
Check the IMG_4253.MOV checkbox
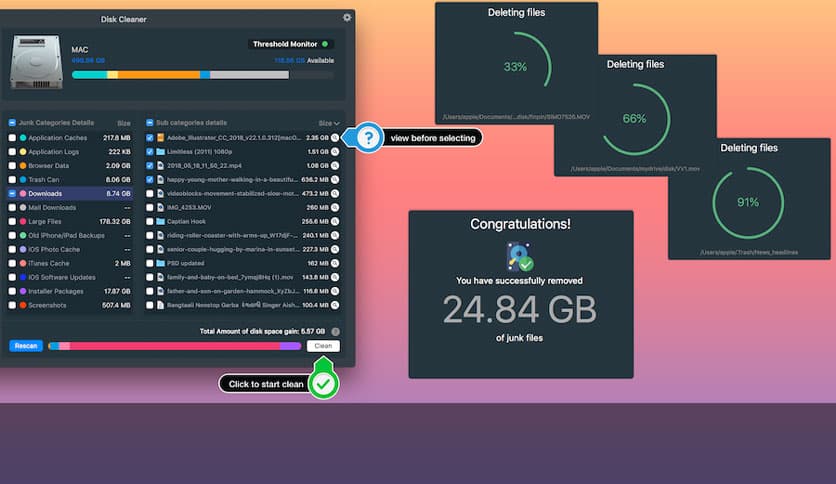click(x=150, y=207)
